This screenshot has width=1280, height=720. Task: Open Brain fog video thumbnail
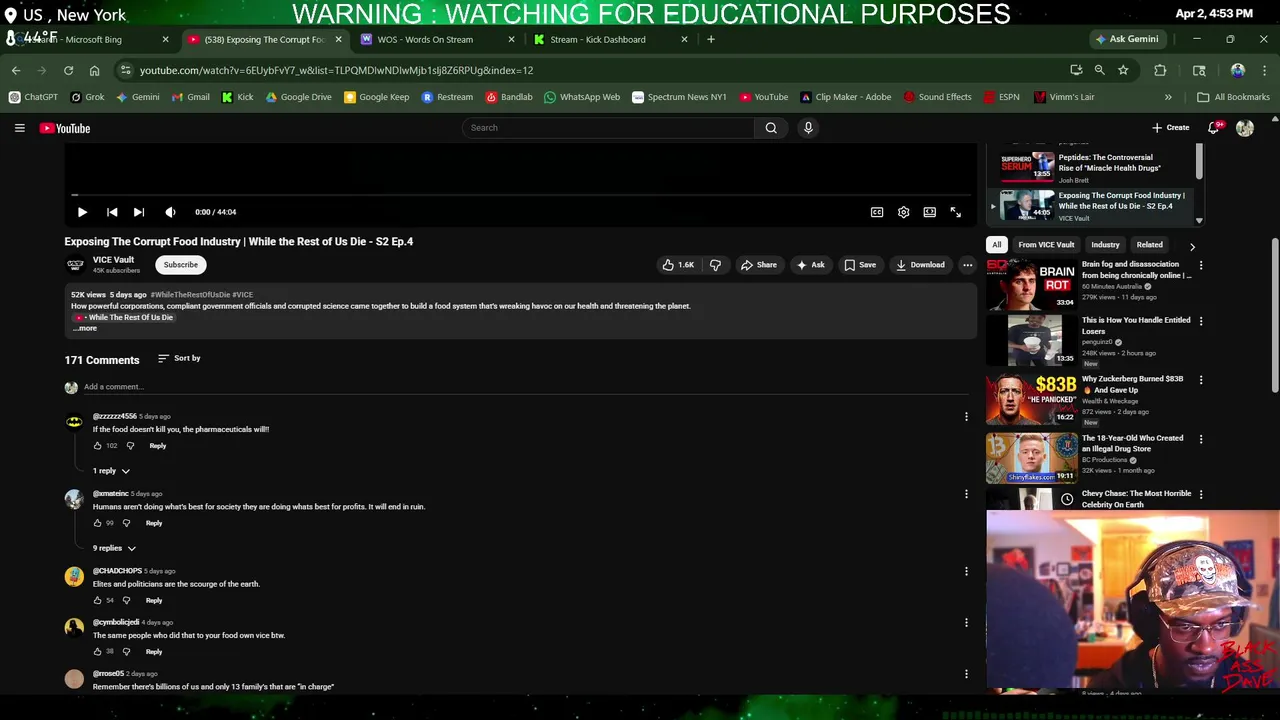coord(1031,284)
